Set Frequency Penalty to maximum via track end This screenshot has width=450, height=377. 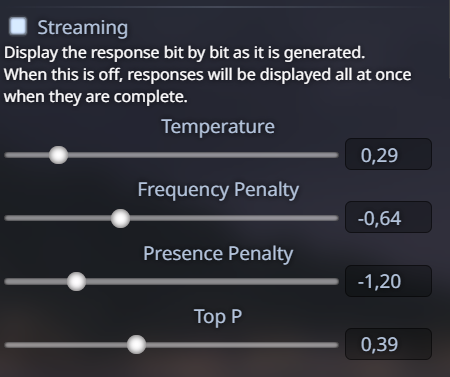coord(337,218)
